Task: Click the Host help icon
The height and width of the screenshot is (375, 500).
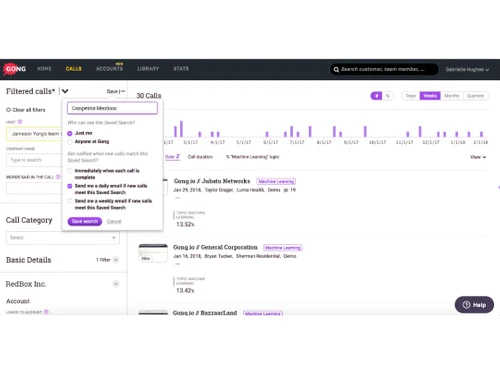Action: (x=20, y=122)
